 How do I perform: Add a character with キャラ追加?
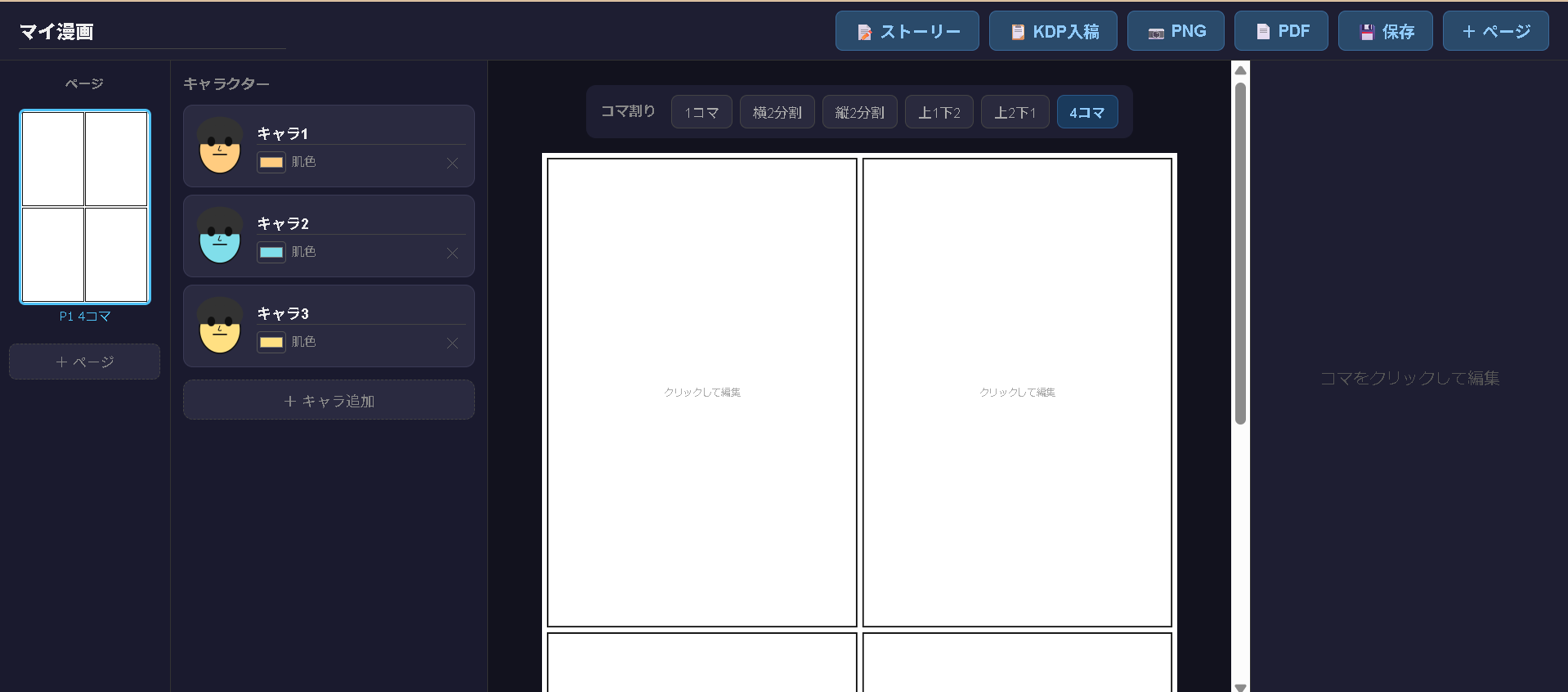pyautogui.click(x=329, y=400)
